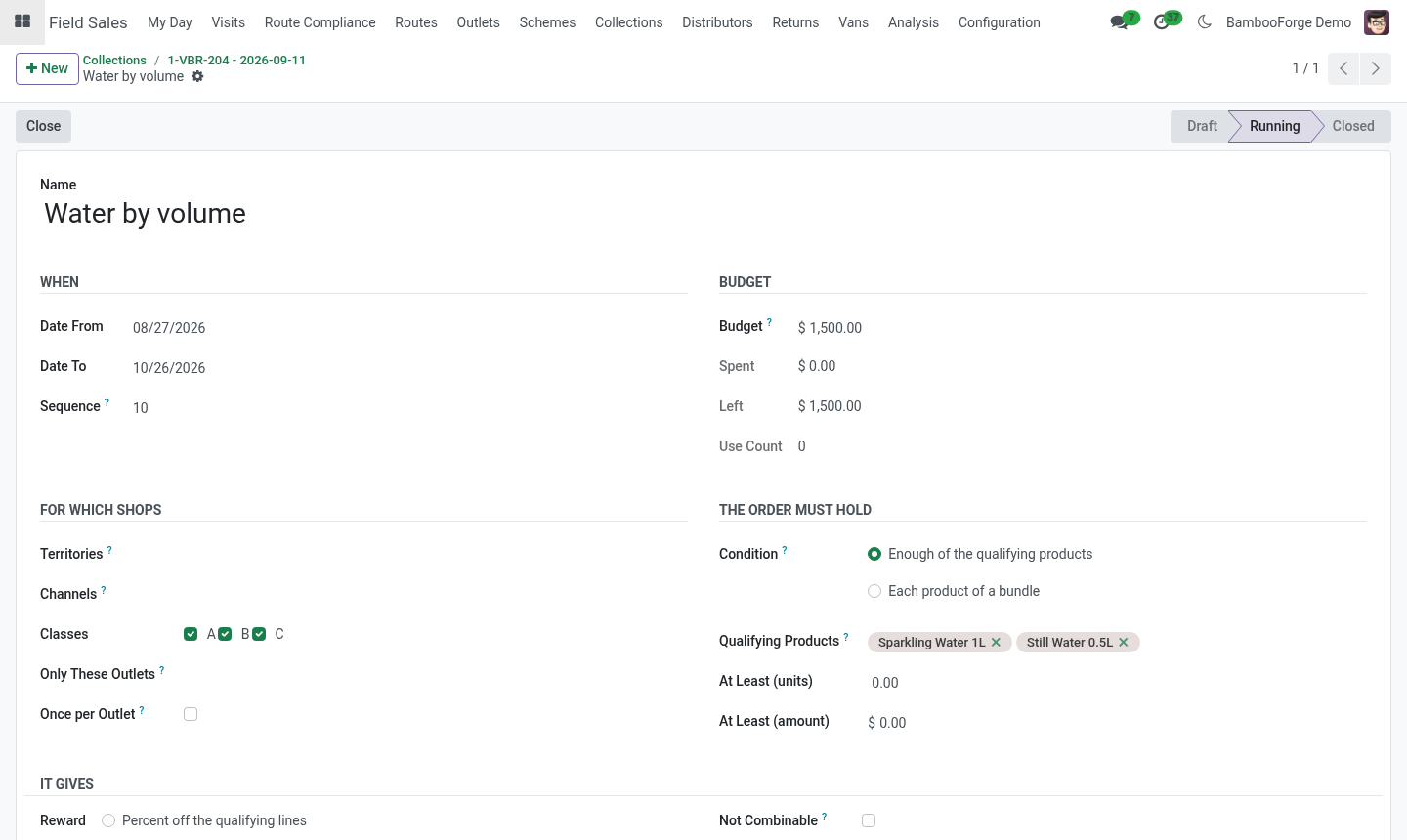This screenshot has height=840, width=1407.
Task: Go to next record arrow
Action: tap(1375, 68)
